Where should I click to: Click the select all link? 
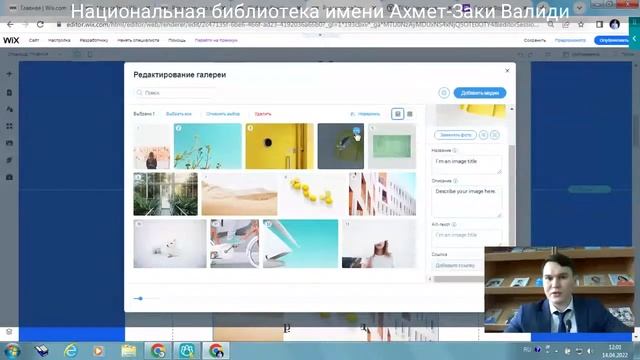tap(179, 114)
